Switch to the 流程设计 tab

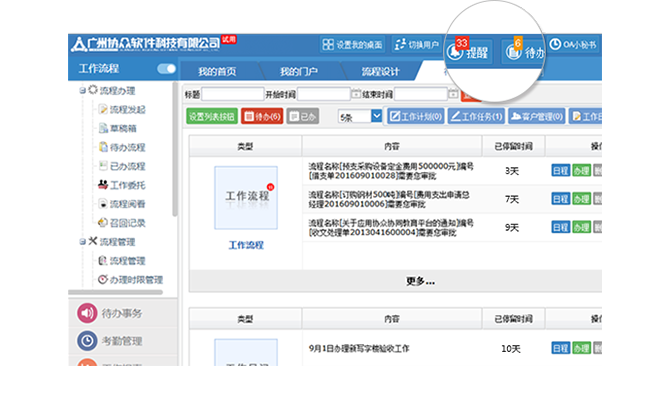(380, 72)
